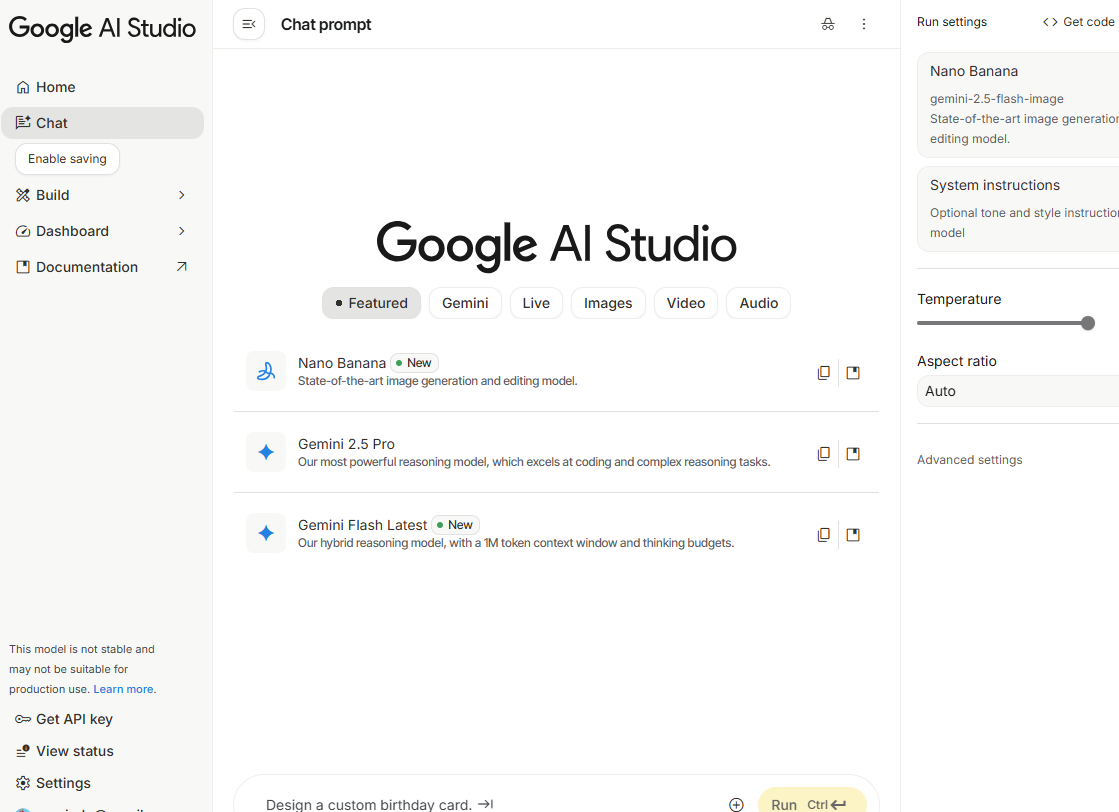Image resolution: width=1119 pixels, height=812 pixels.
Task: Click Get API key link
Action: pos(74,719)
